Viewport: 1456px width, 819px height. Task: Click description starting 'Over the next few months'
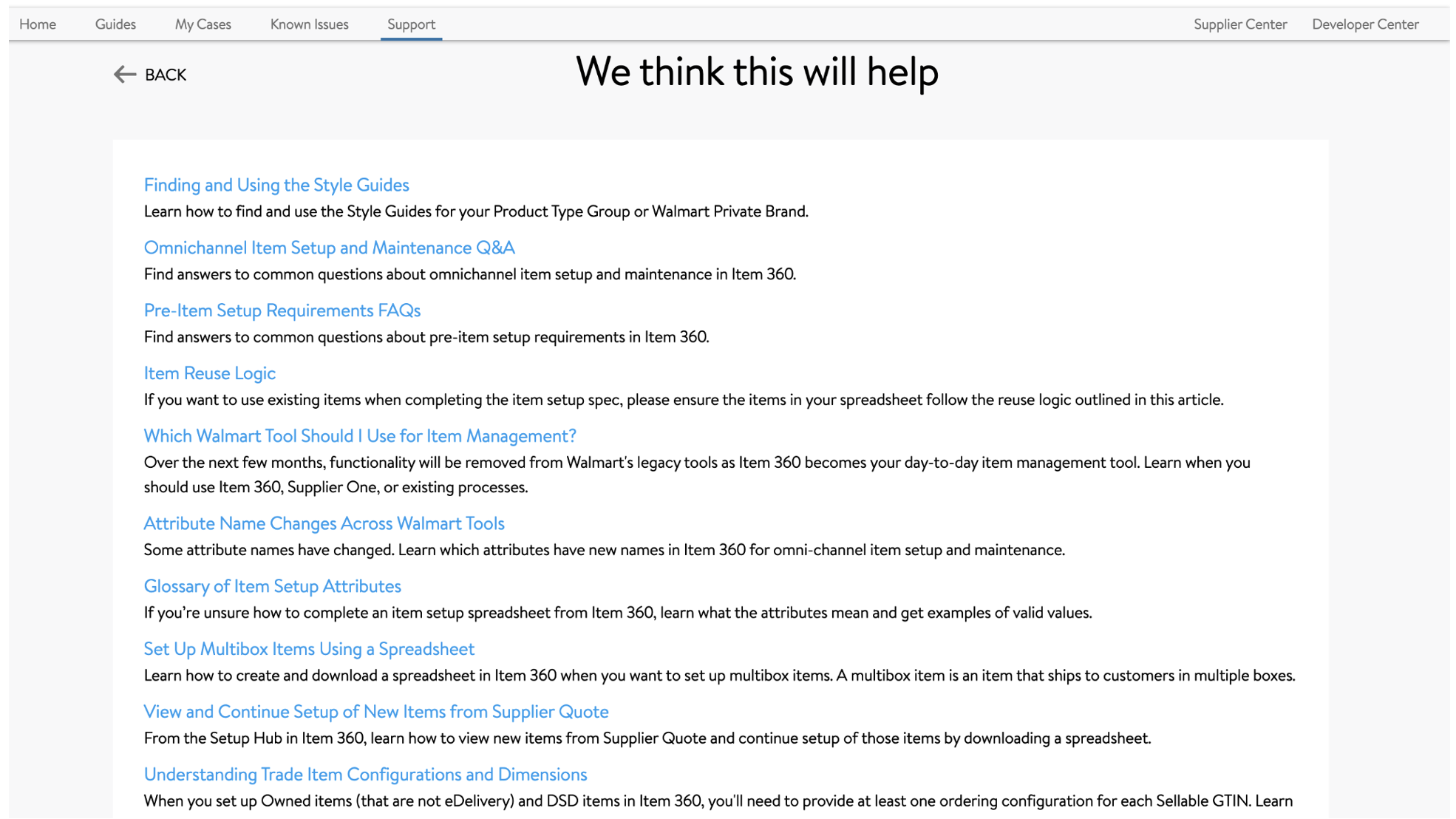697,475
